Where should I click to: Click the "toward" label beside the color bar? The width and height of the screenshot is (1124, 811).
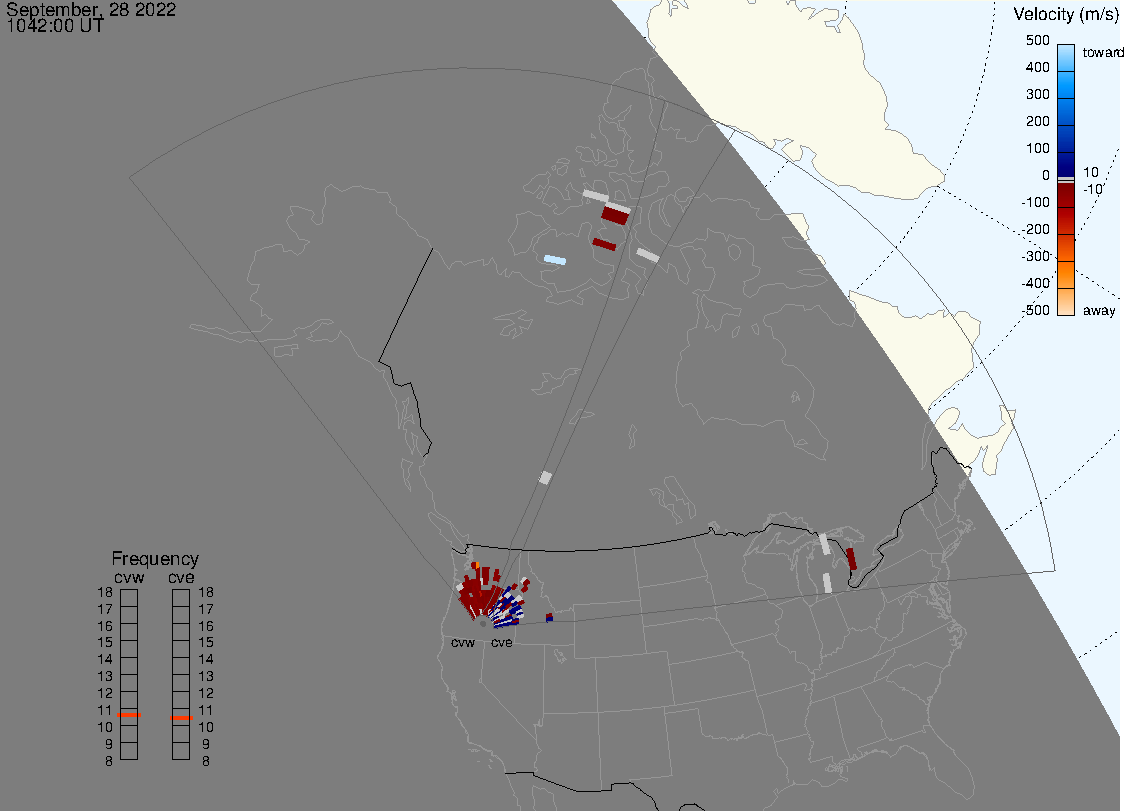[1102, 52]
